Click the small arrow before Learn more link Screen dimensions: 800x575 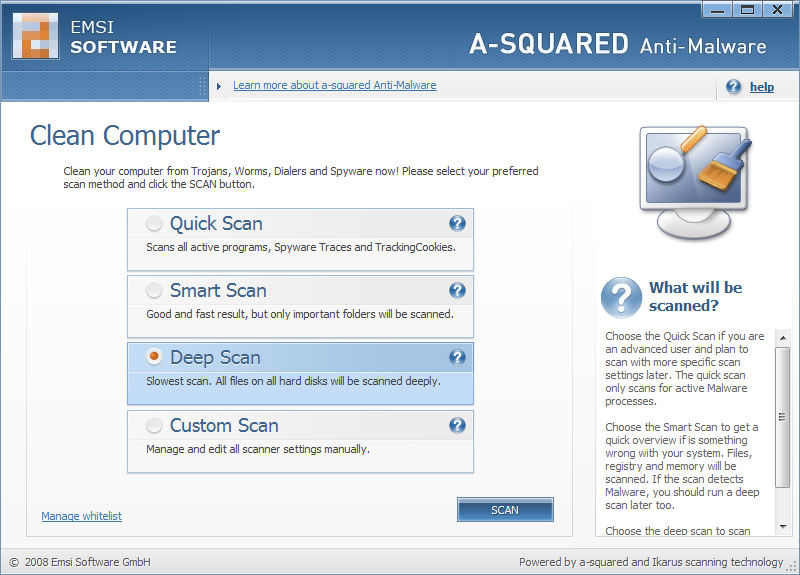coord(219,86)
